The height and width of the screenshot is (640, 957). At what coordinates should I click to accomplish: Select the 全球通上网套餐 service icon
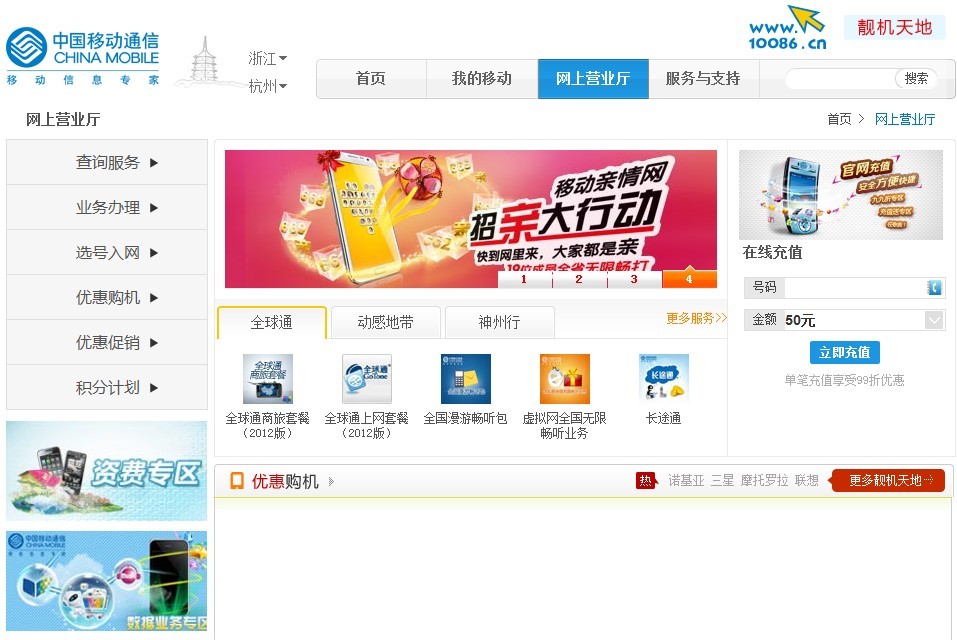(366, 378)
